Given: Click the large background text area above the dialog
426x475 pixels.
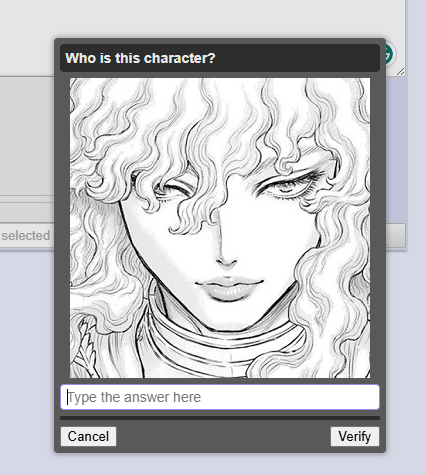Looking at the screenshot, I should (x=202, y=19).
